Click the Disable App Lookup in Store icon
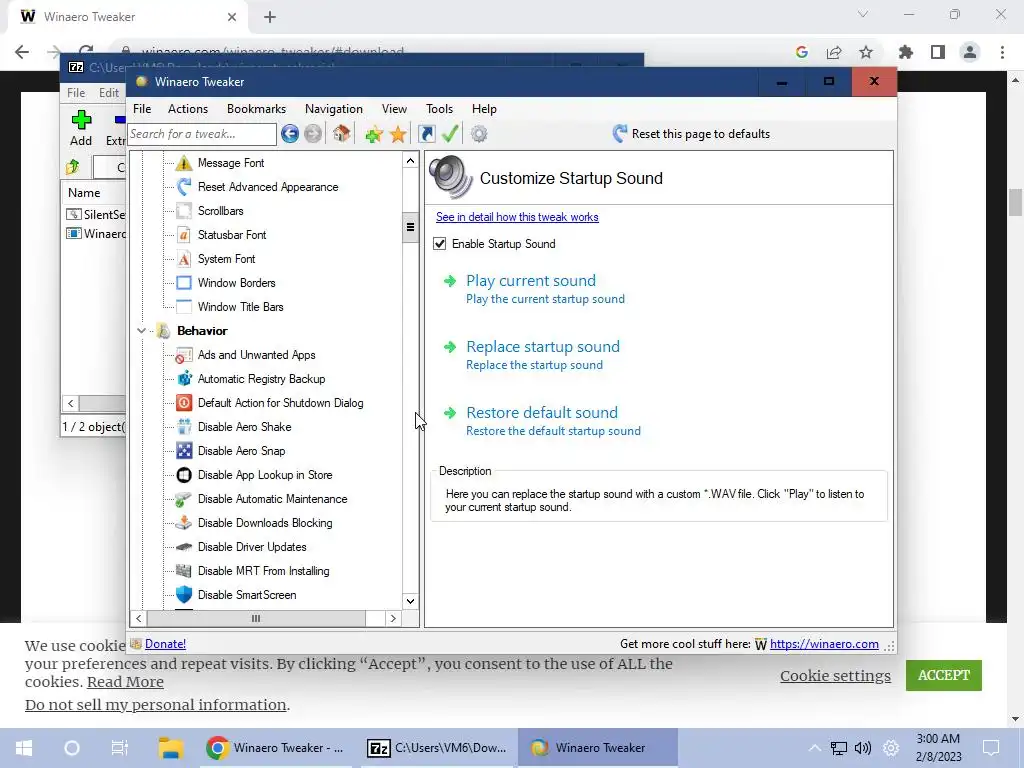 [x=184, y=475]
